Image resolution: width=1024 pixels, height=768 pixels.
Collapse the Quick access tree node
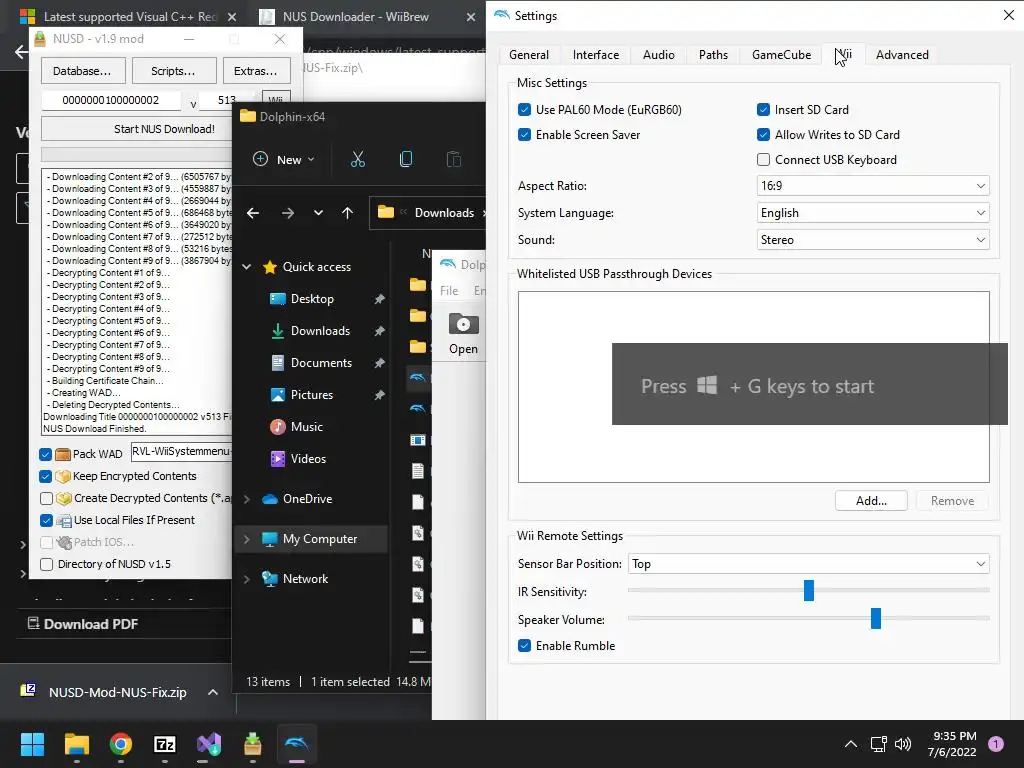247,267
